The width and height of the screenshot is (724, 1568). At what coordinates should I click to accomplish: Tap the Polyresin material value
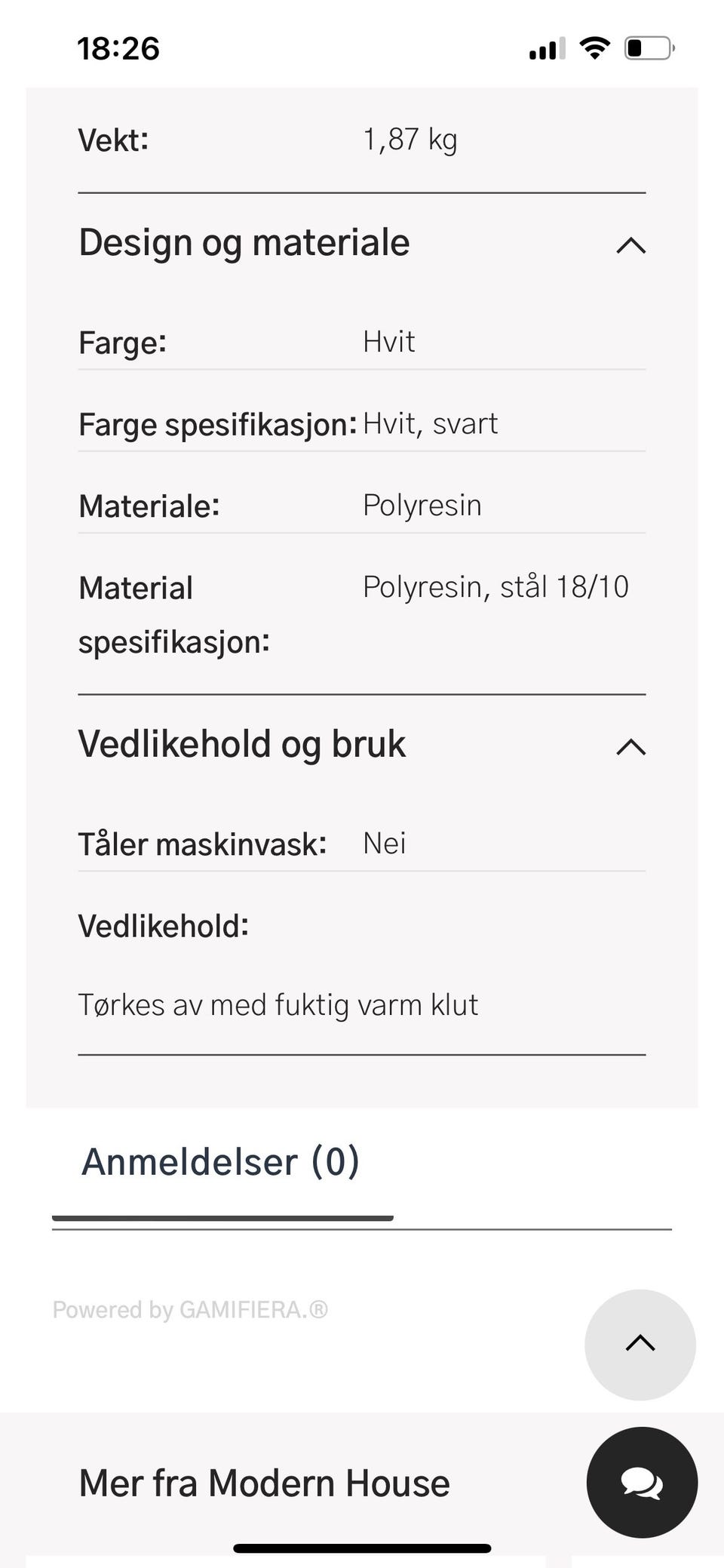(422, 506)
